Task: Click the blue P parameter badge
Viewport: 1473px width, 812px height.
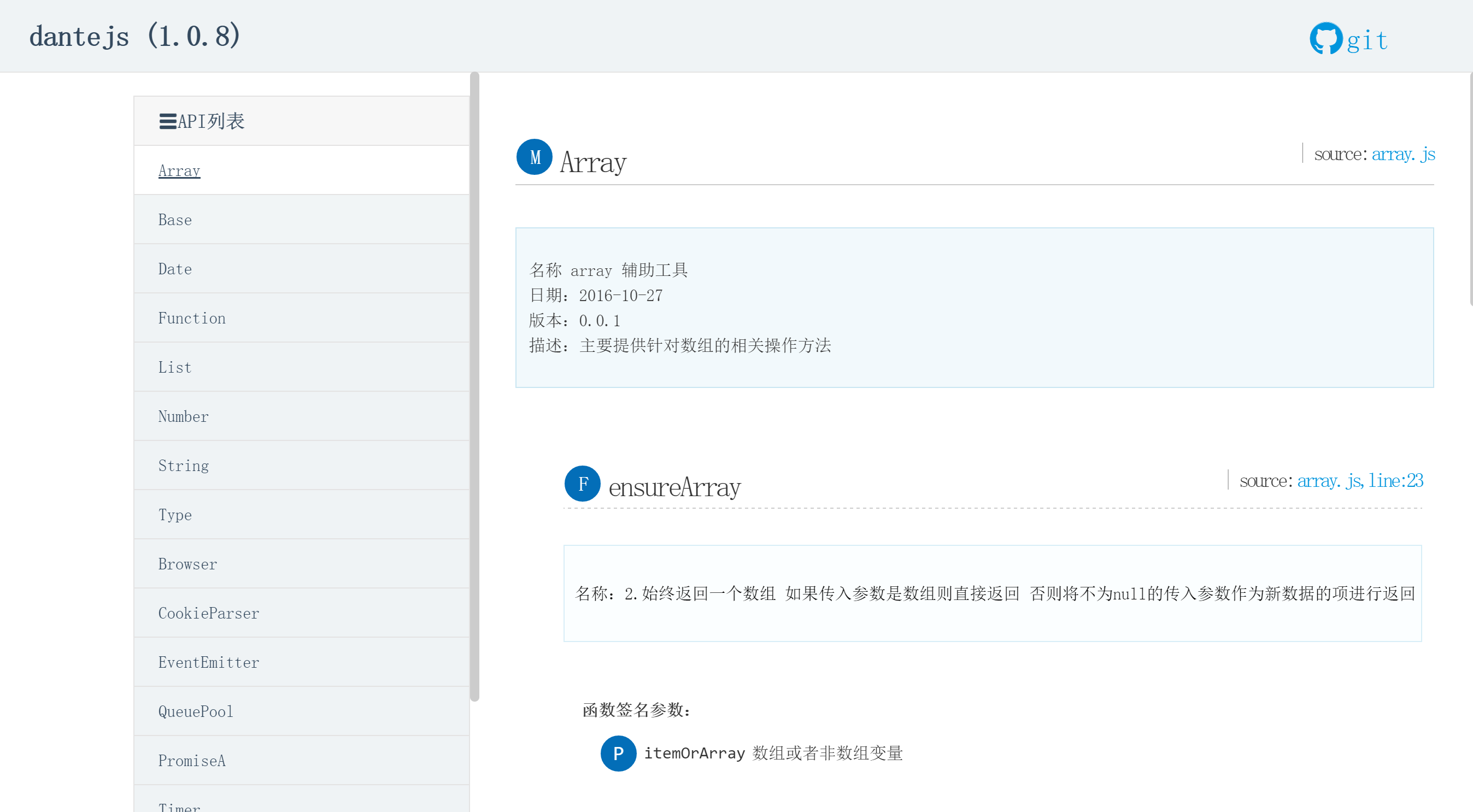Action: tap(618, 753)
